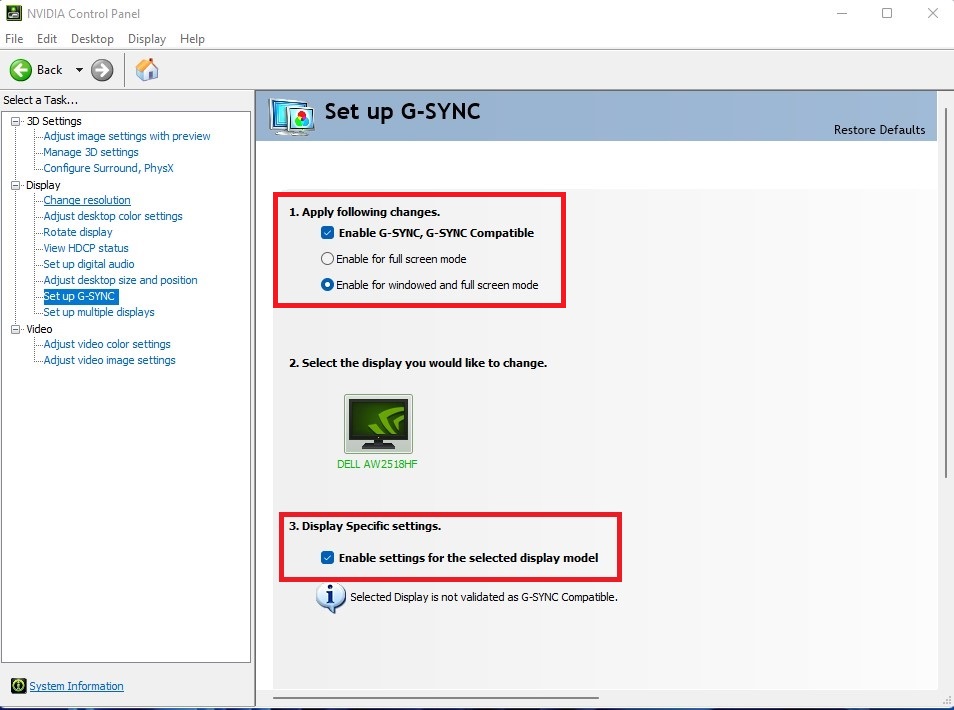The image size is (954, 710).
Task: Go to the Home page icon
Action: (x=147, y=69)
